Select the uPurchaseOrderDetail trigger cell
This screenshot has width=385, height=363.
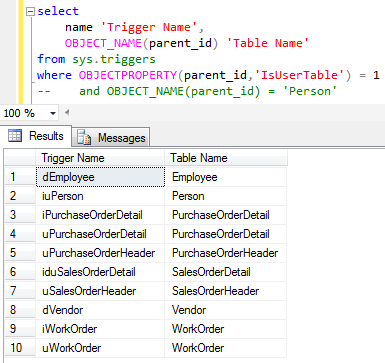100,234
